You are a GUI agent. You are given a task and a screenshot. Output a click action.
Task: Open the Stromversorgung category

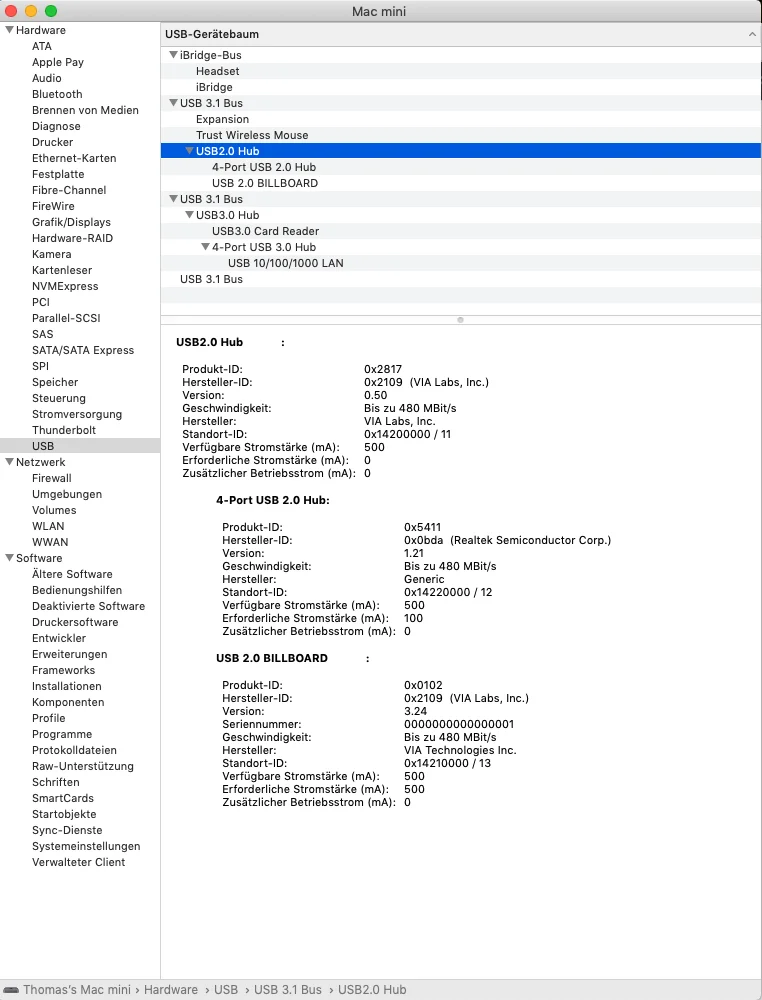click(77, 414)
